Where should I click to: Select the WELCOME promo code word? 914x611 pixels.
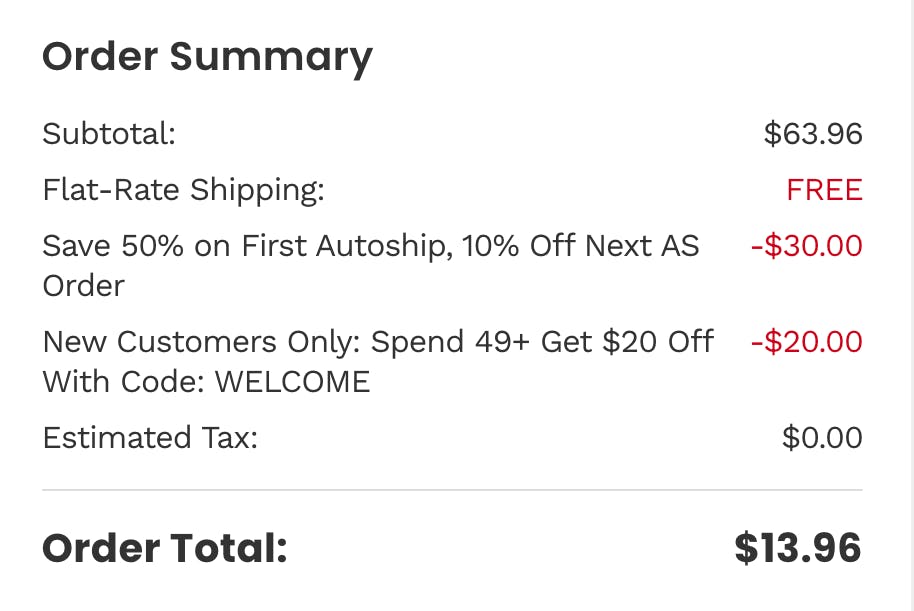[x=292, y=382]
